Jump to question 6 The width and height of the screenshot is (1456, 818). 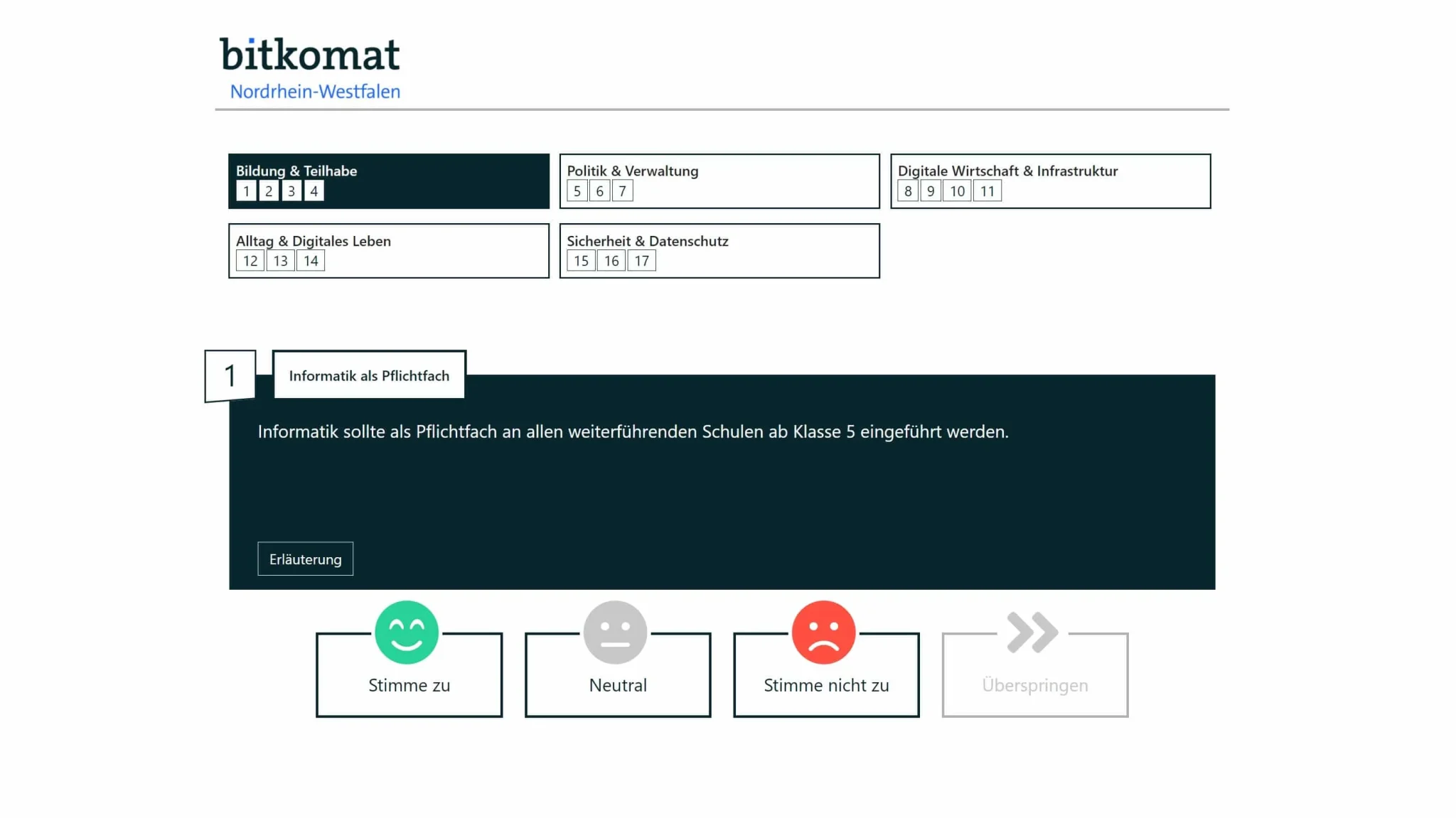[x=599, y=190]
